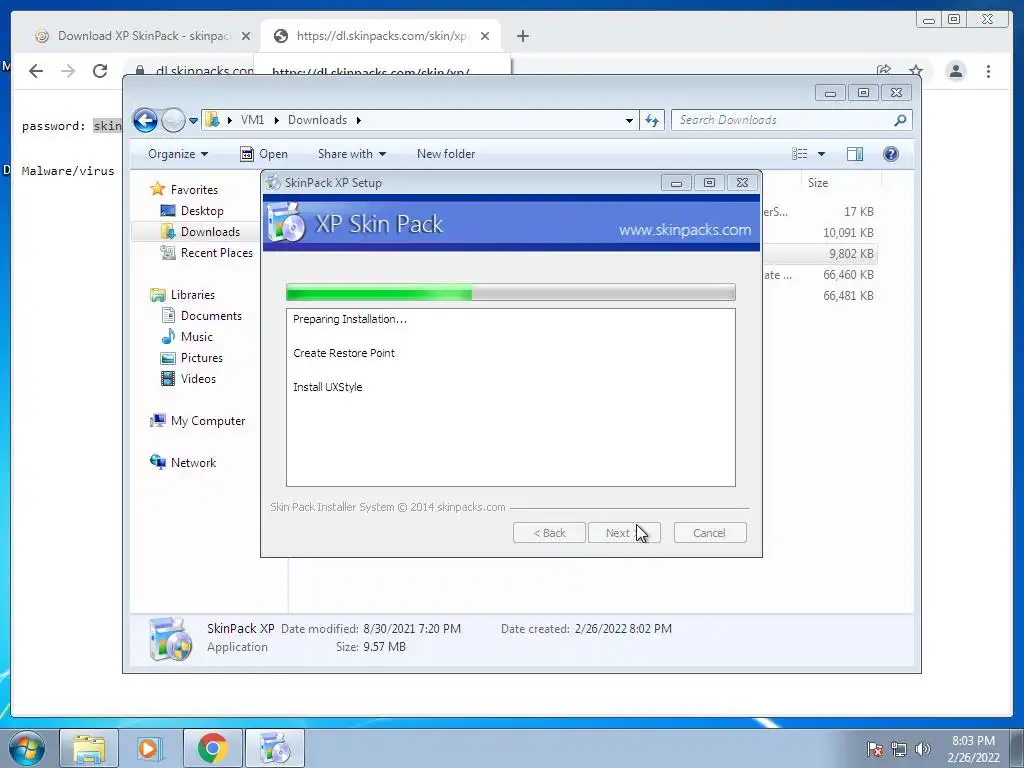1024x768 pixels.
Task: Open the Windows Start menu
Action: pyautogui.click(x=27, y=748)
